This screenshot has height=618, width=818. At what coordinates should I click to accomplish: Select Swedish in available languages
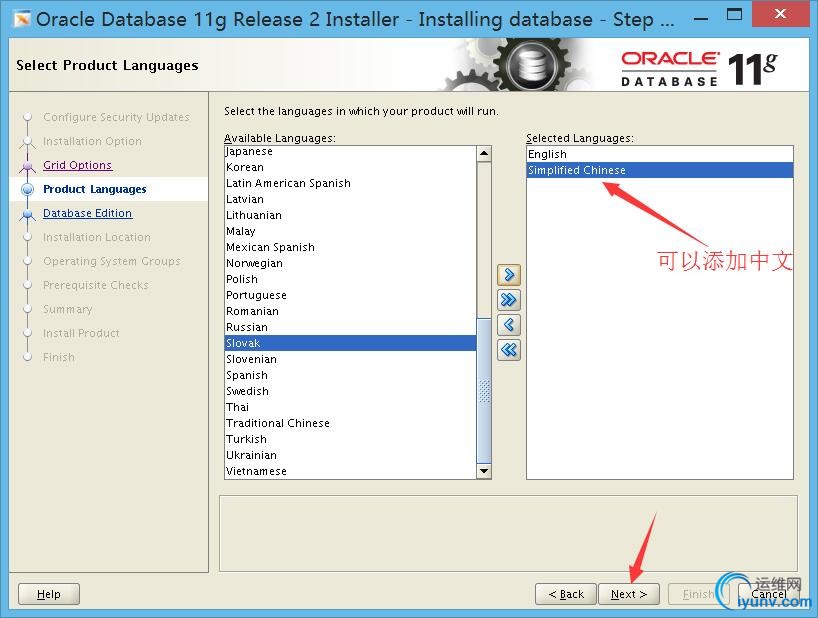[x=350, y=391]
